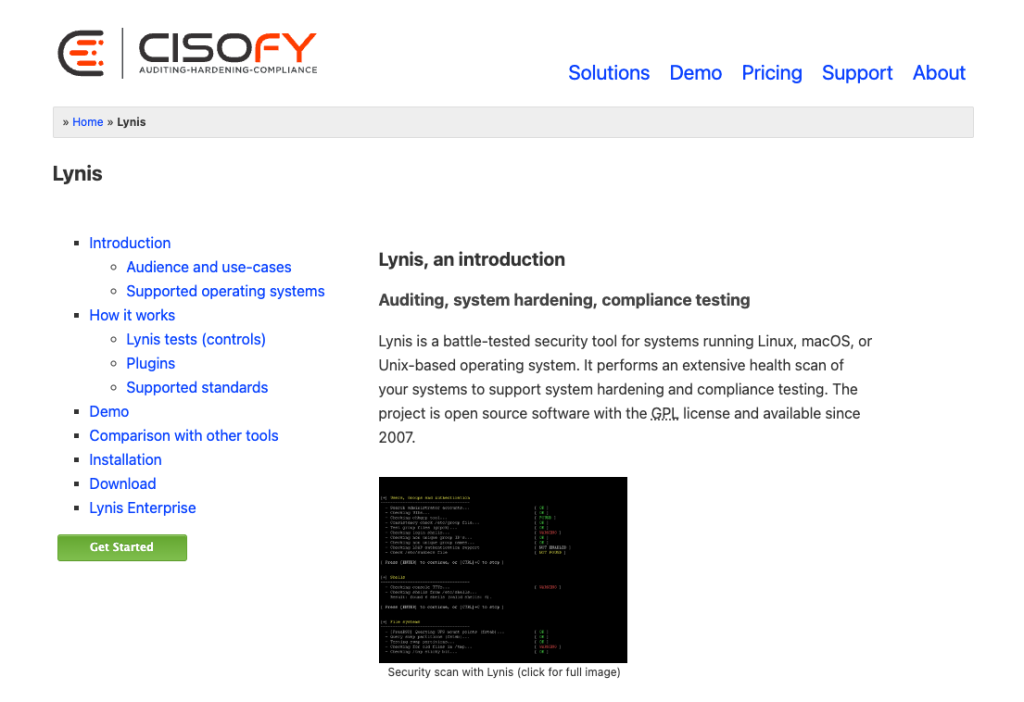This screenshot has height=702, width=1024.
Task: Open the Installation guide
Action: (125, 459)
